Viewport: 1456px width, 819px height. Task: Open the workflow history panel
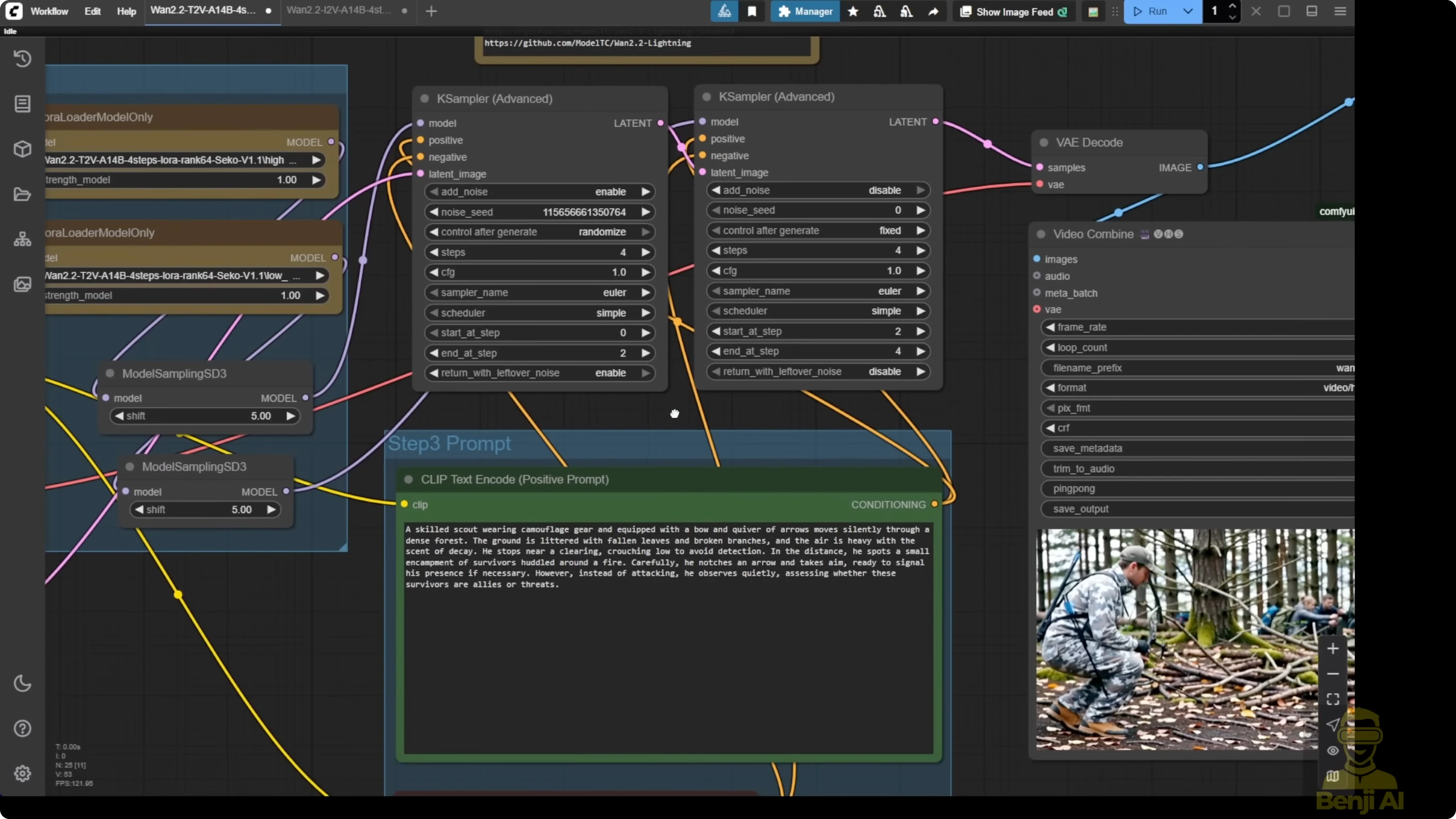(x=23, y=58)
